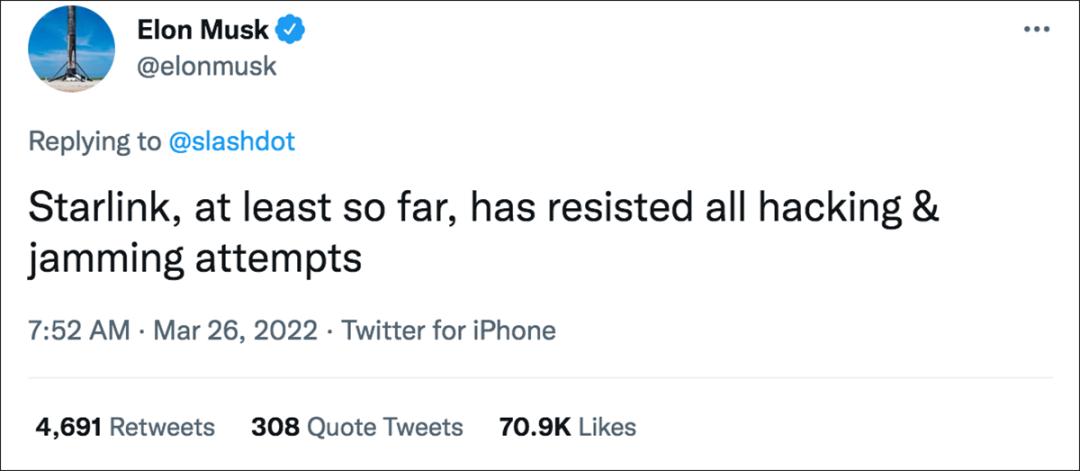
Task: View the list of Retweets
Action: pos(161,427)
